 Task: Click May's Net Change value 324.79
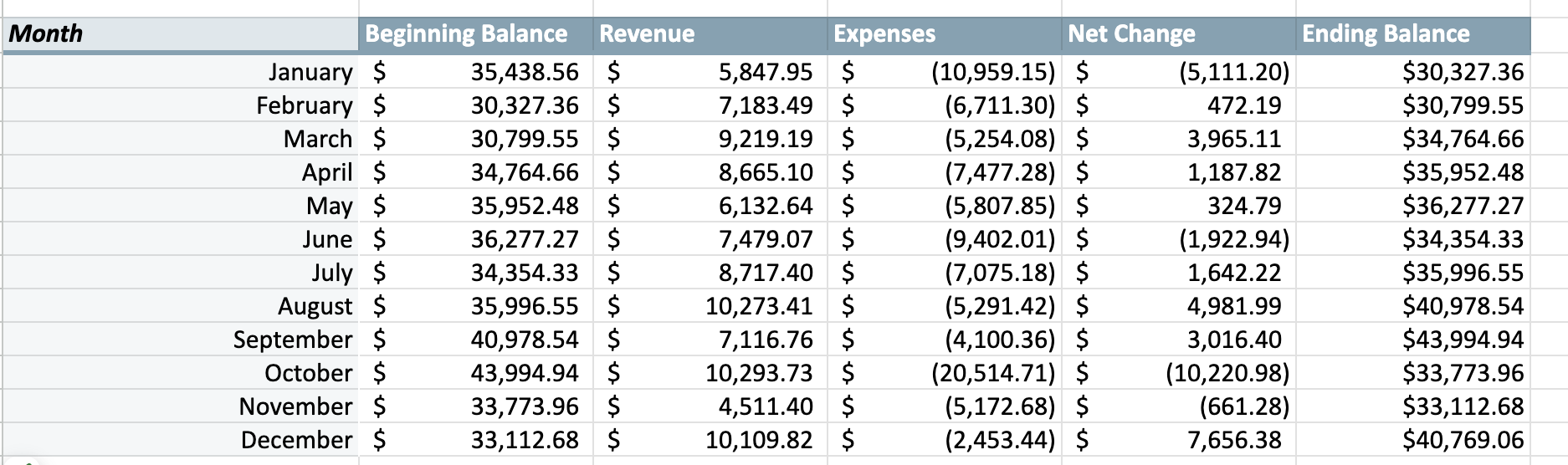[1243, 207]
